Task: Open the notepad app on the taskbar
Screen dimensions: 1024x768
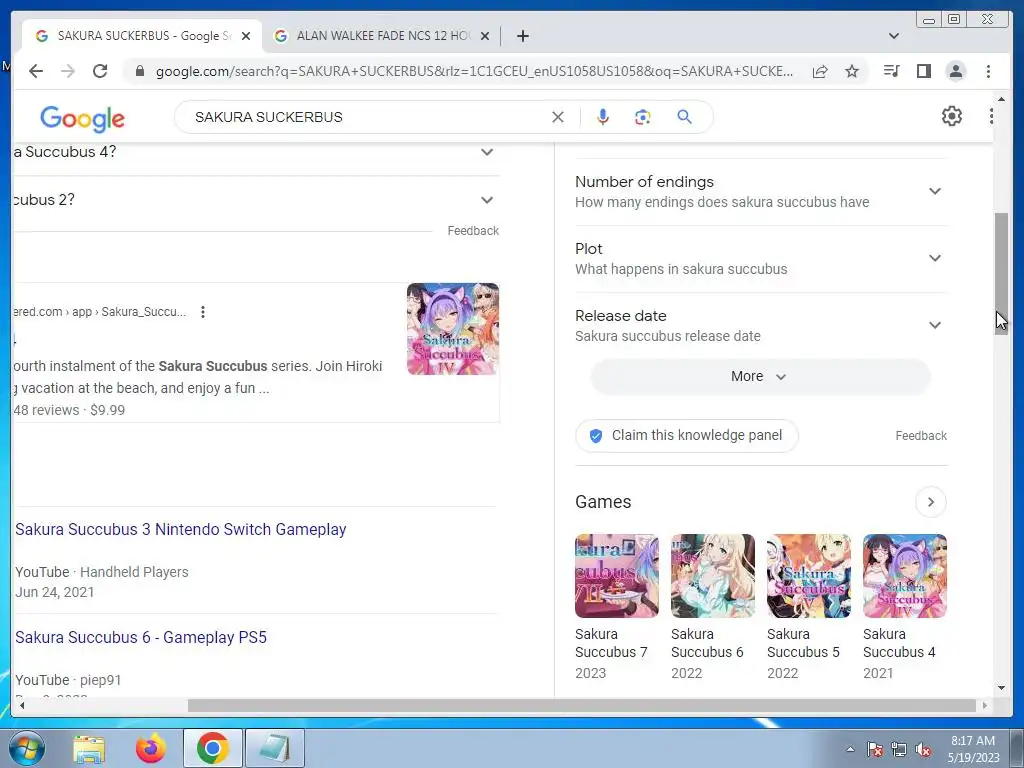Action: [275, 748]
